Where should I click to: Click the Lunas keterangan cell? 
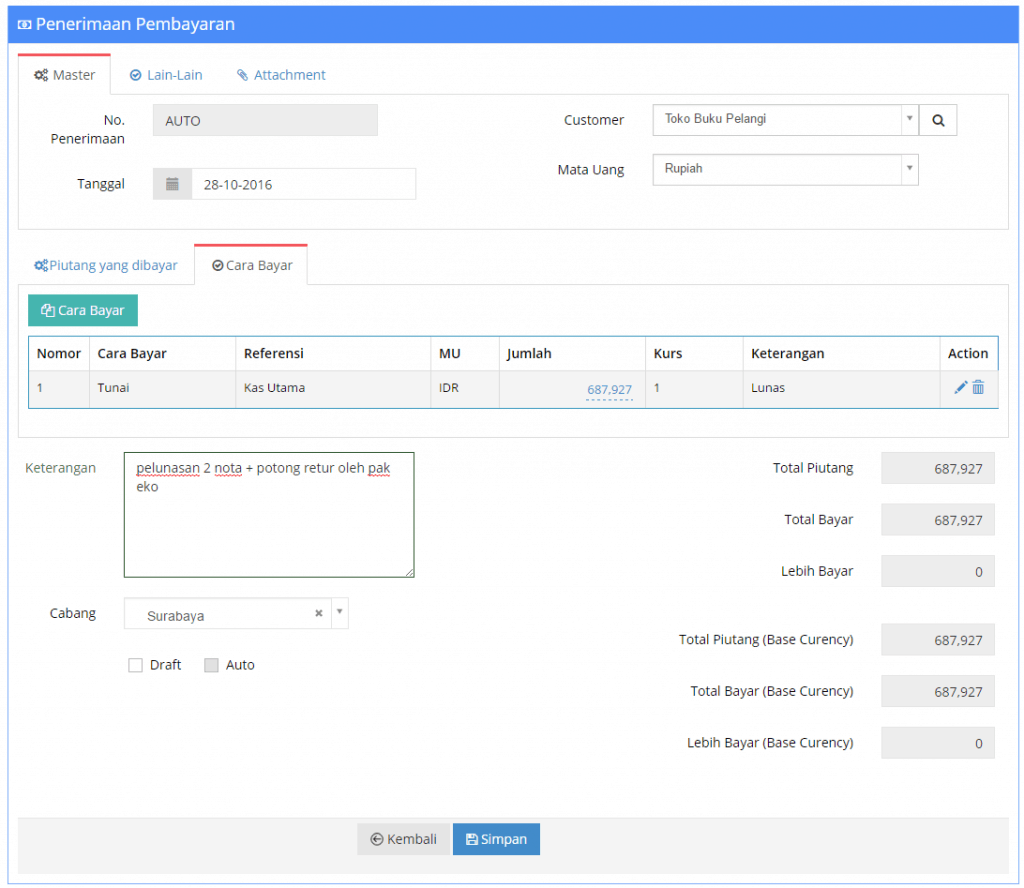[841, 388]
